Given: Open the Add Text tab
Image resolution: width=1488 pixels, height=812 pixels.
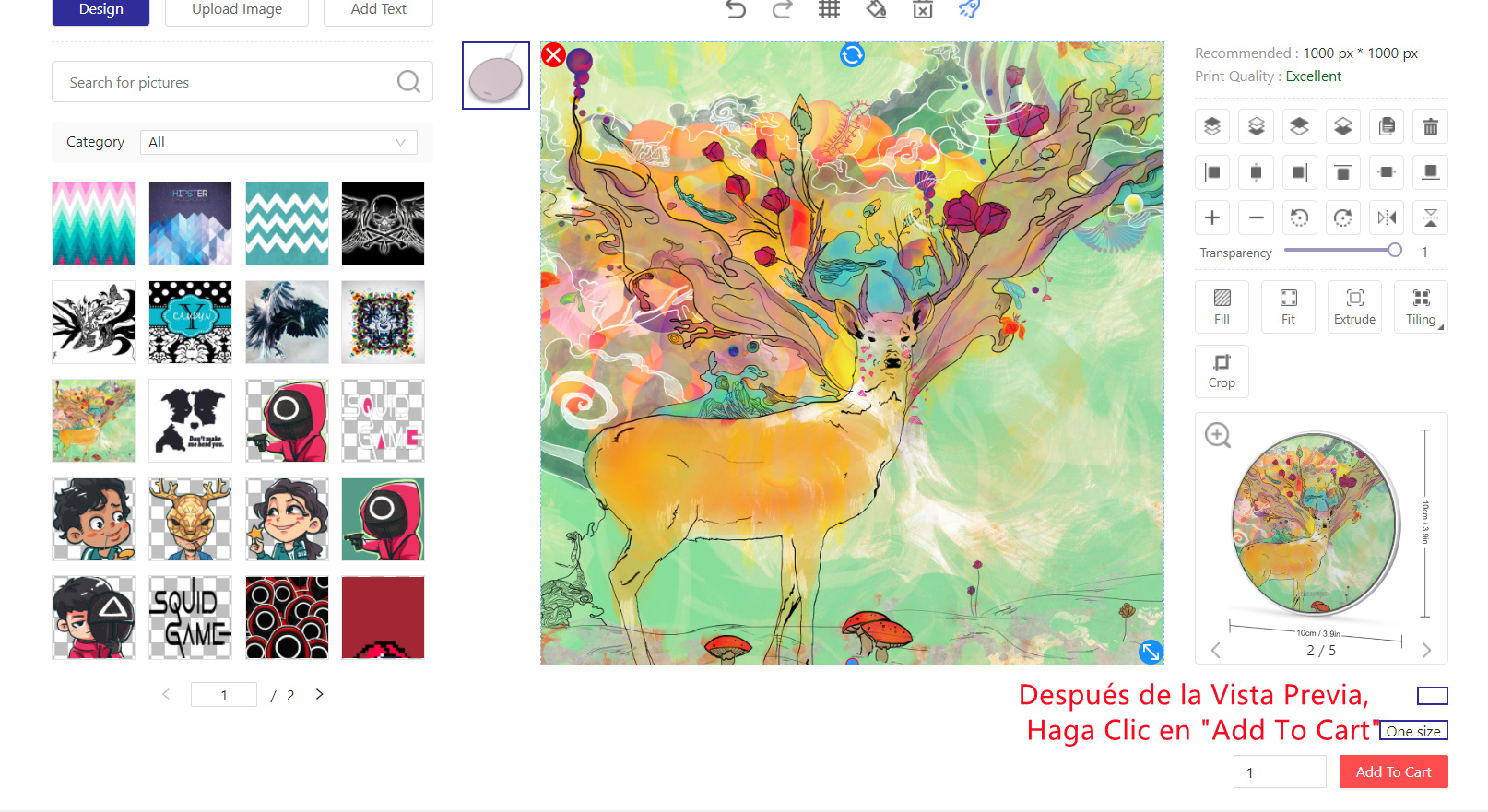Looking at the screenshot, I should (378, 10).
